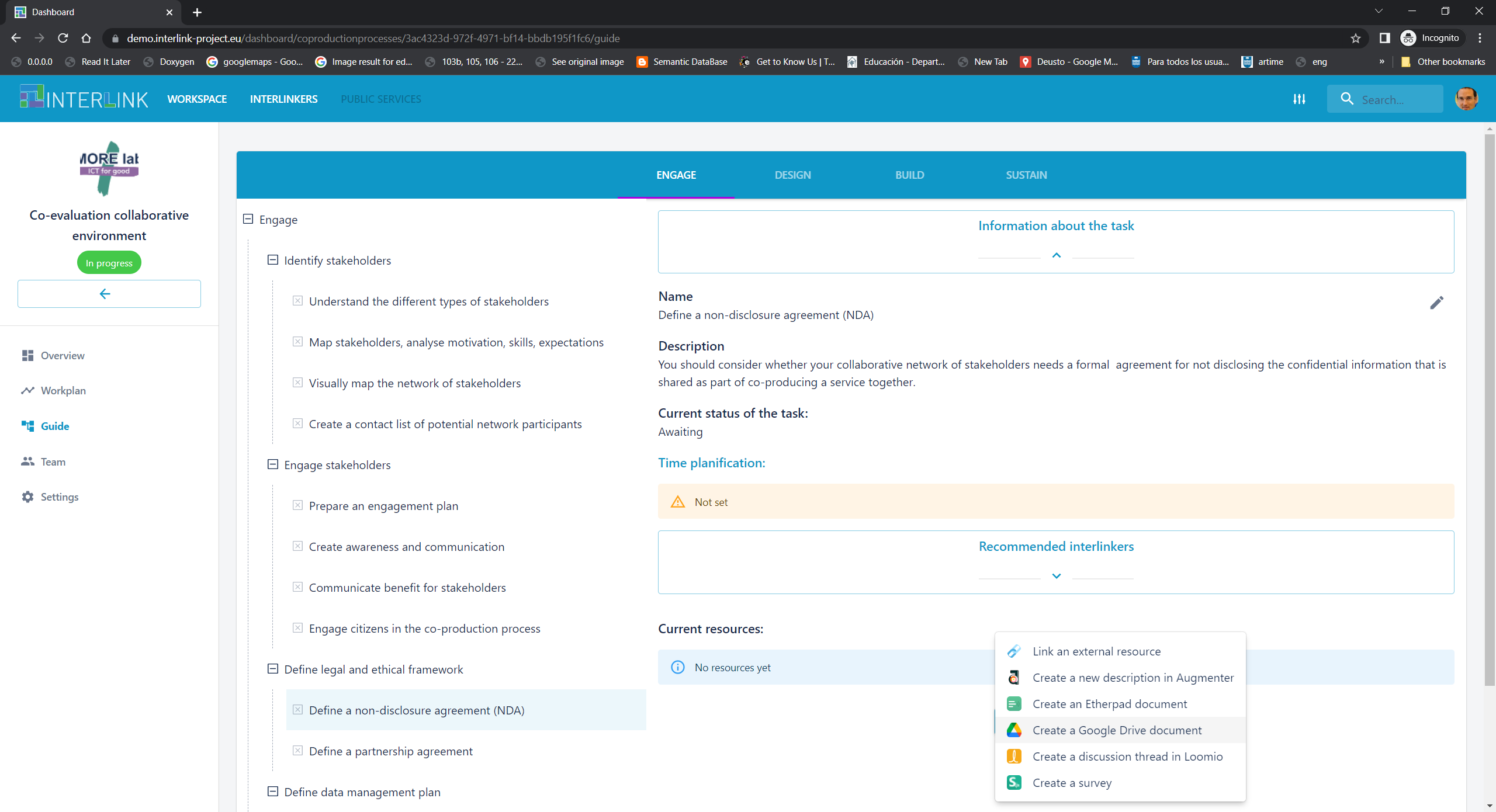Viewport: 1496px width, 812px height.
Task: Expand the Recommended interlinkers section
Action: pyautogui.click(x=1056, y=575)
